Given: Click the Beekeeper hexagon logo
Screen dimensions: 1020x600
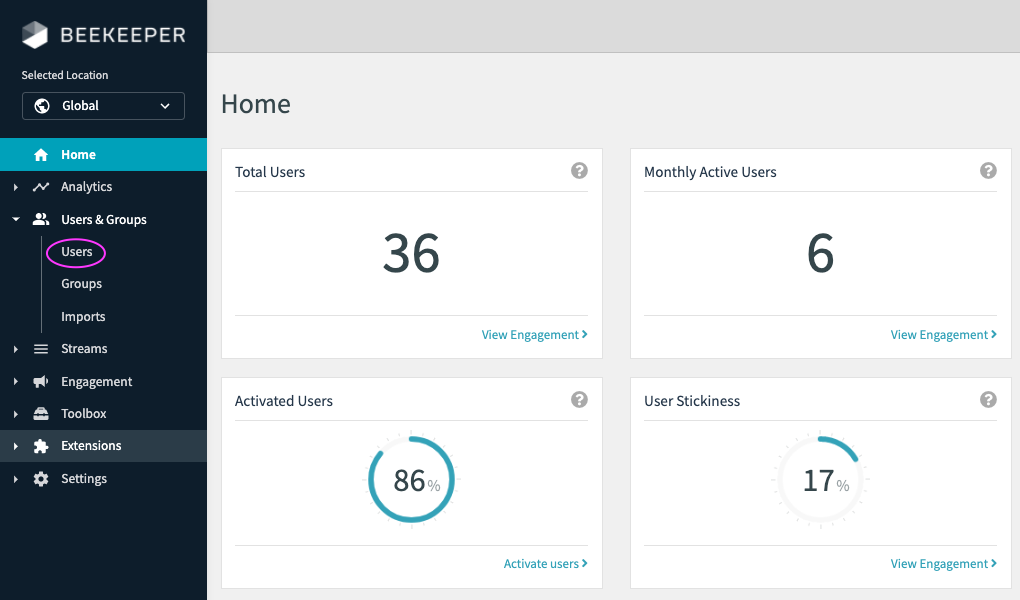Looking at the screenshot, I should point(35,34).
